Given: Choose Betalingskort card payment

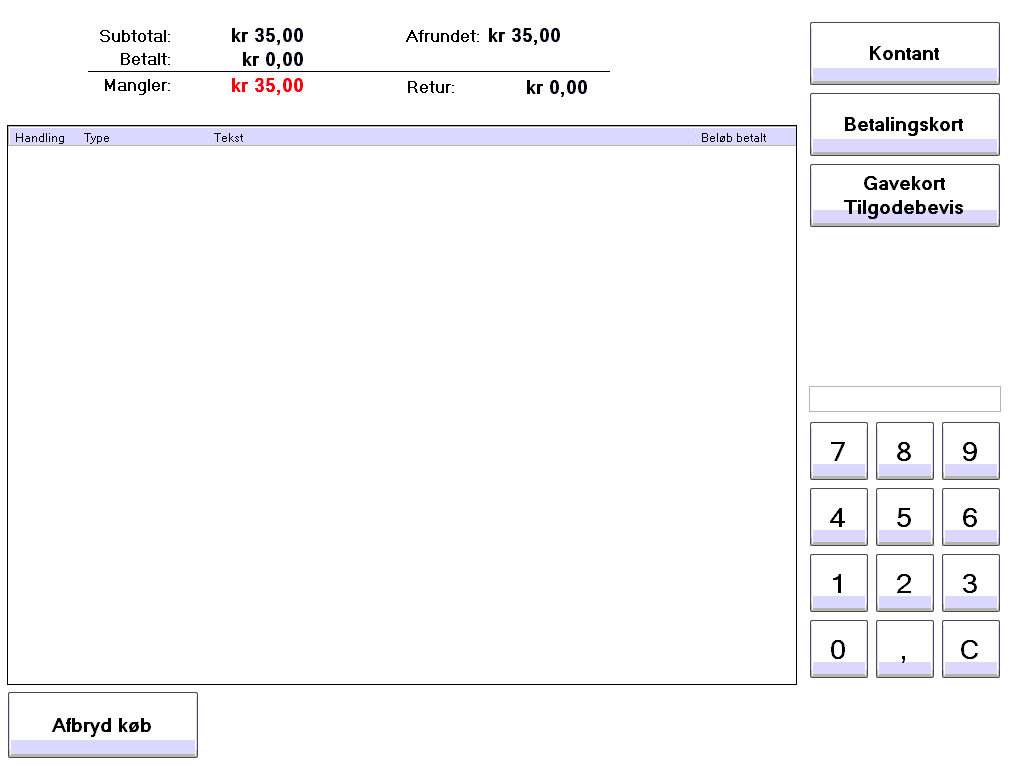Looking at the screenshot, I should pos(904,125).
